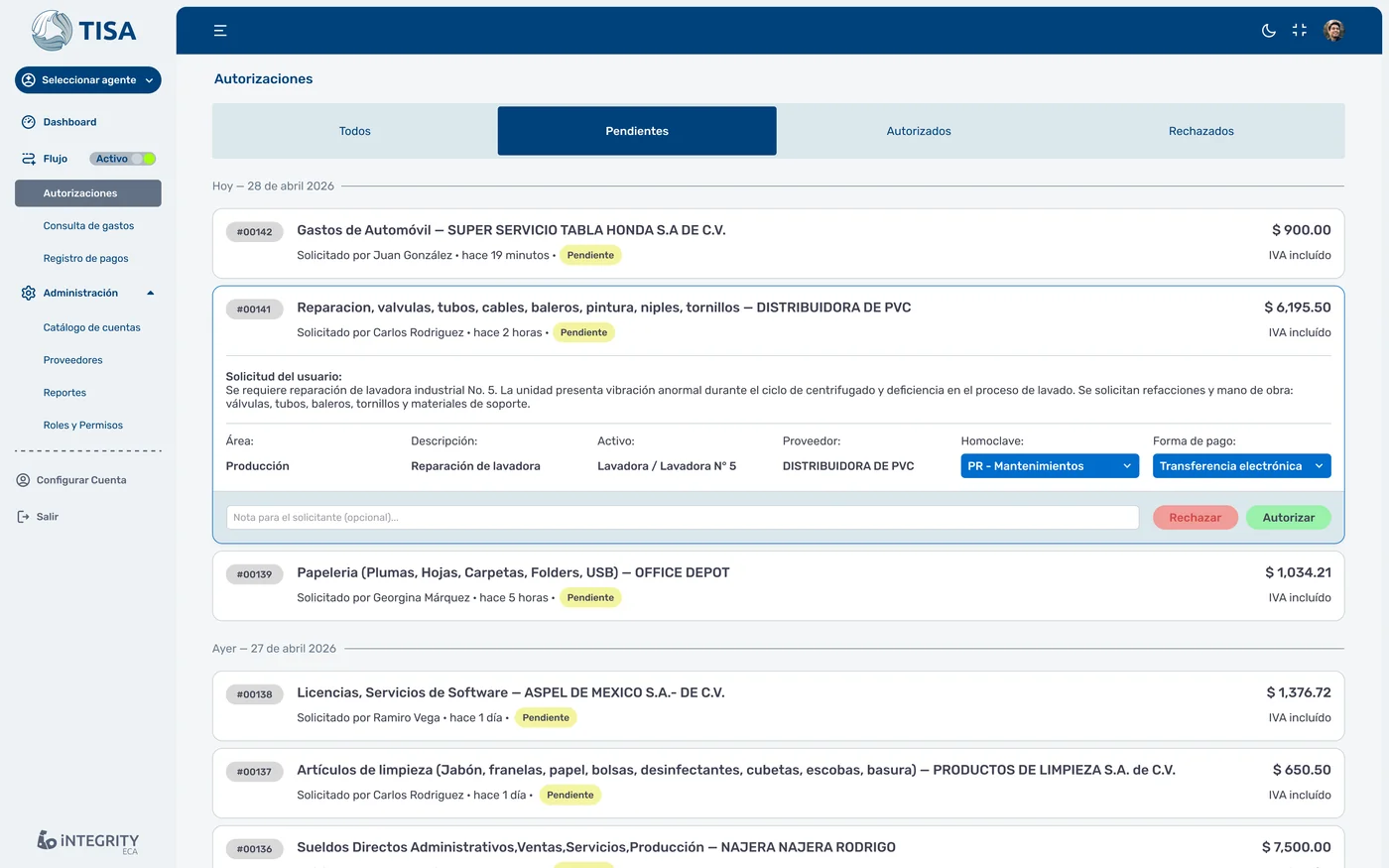Select the Pendientes tab
This screenshot has width=1389, height=868.
(637, 131)
